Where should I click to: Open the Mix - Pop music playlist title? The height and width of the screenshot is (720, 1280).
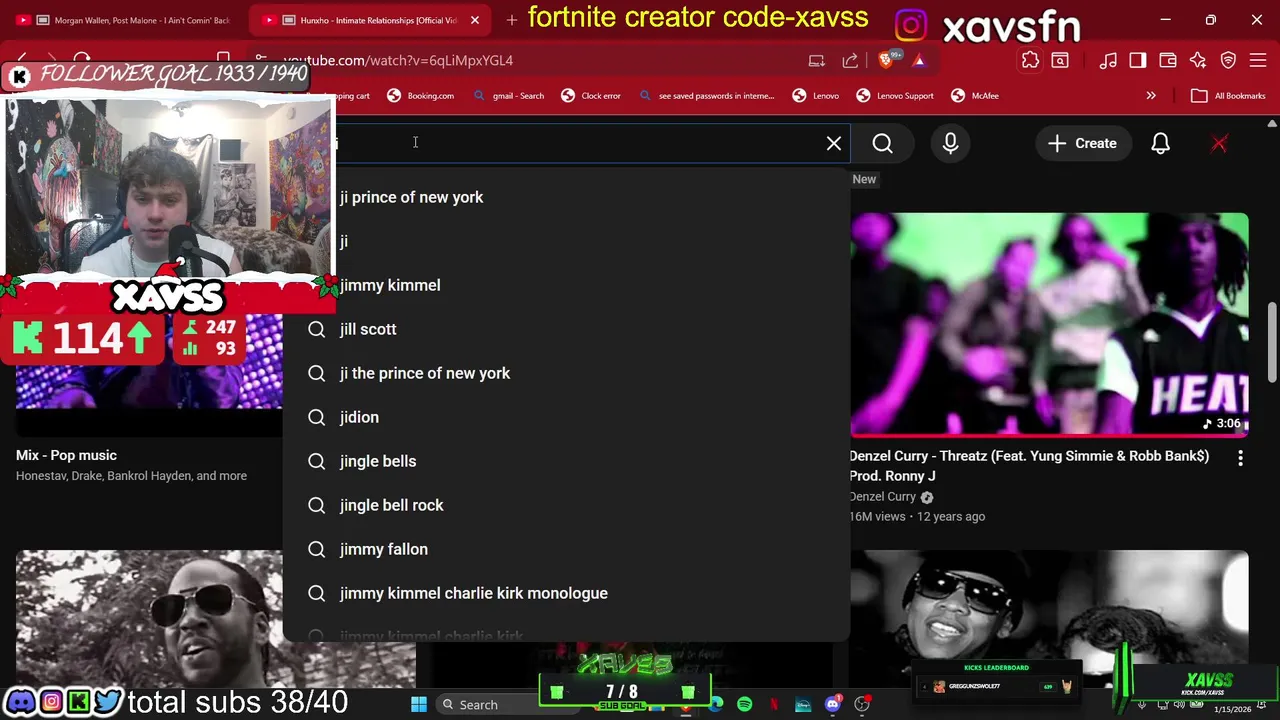click(66, 455)
